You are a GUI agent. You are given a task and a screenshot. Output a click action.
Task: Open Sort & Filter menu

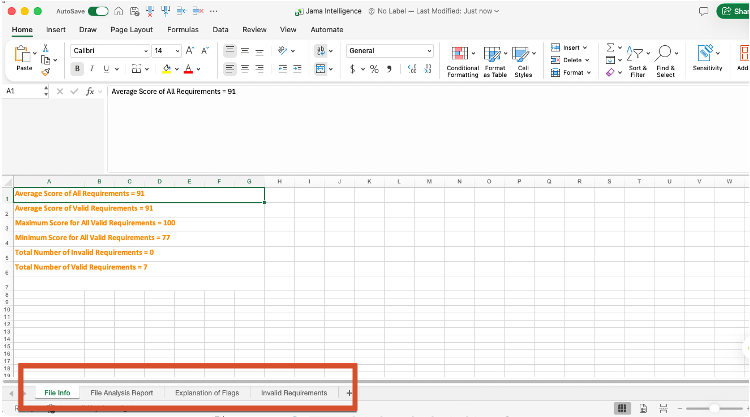pyautogui.click(x=638, y=62)
